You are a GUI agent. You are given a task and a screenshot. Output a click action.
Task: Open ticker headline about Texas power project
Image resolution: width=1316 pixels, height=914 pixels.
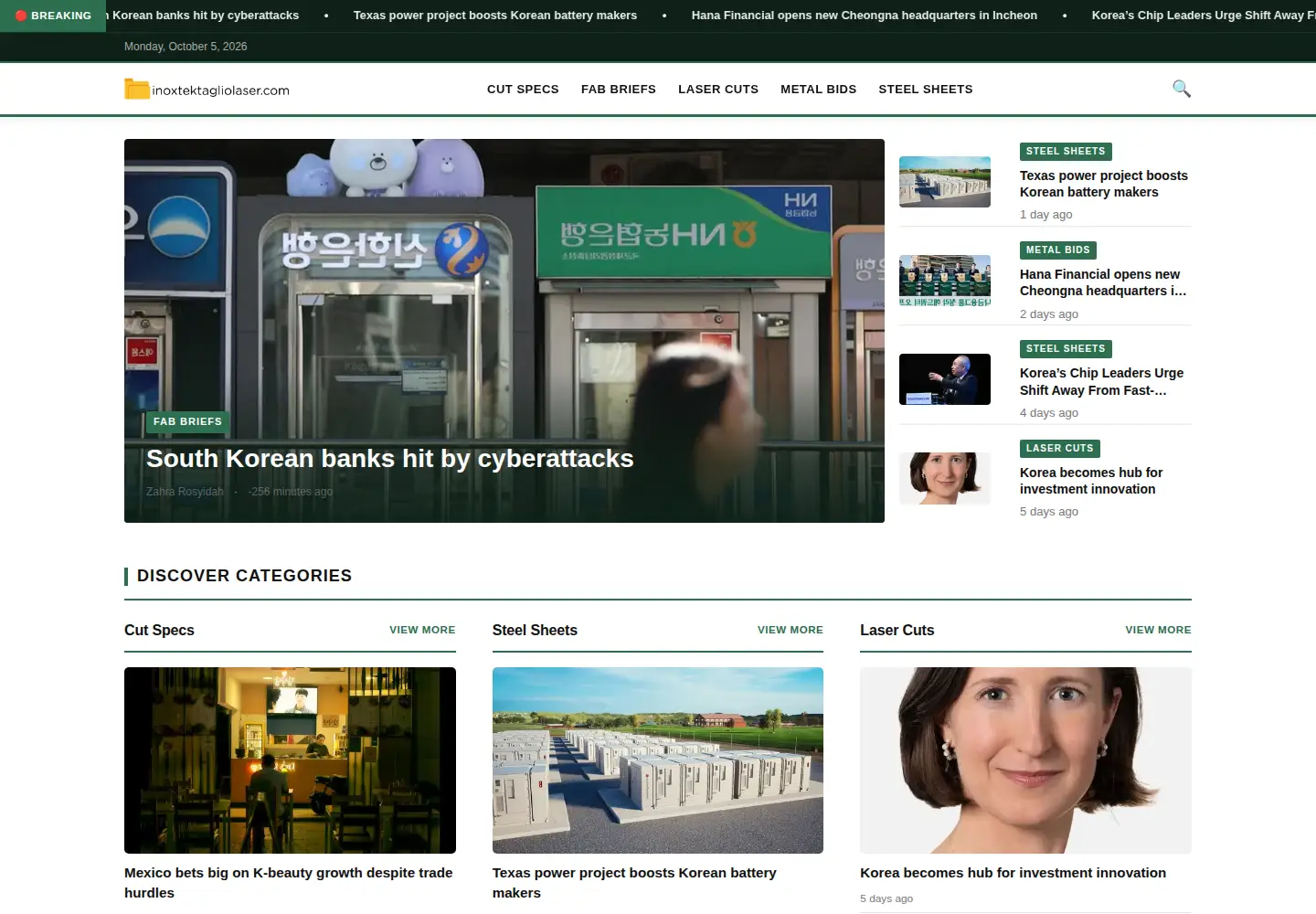coord(495,16)
